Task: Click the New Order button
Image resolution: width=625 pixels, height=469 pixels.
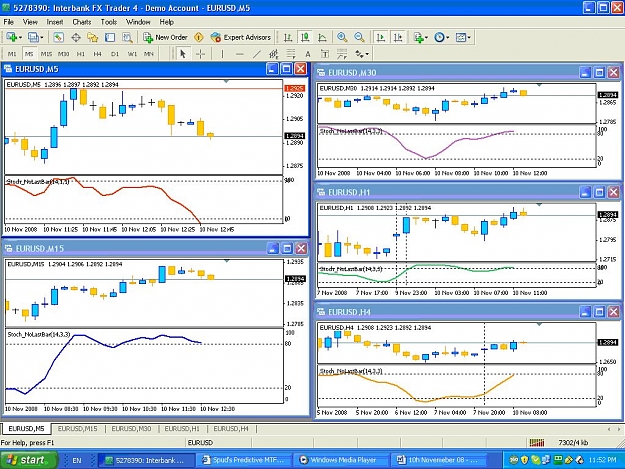Action: 165,37
